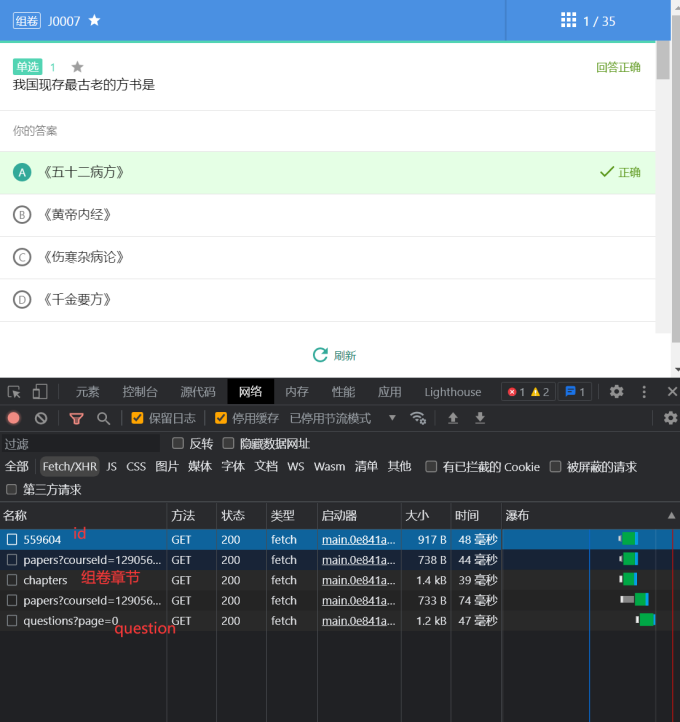Disable the 保留日志 checkbox
680x722 pixels.
coord(138,418)
